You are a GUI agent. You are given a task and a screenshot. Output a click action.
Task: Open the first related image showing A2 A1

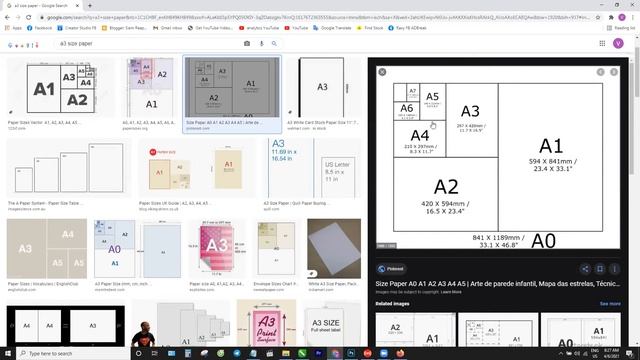[416, 330]
